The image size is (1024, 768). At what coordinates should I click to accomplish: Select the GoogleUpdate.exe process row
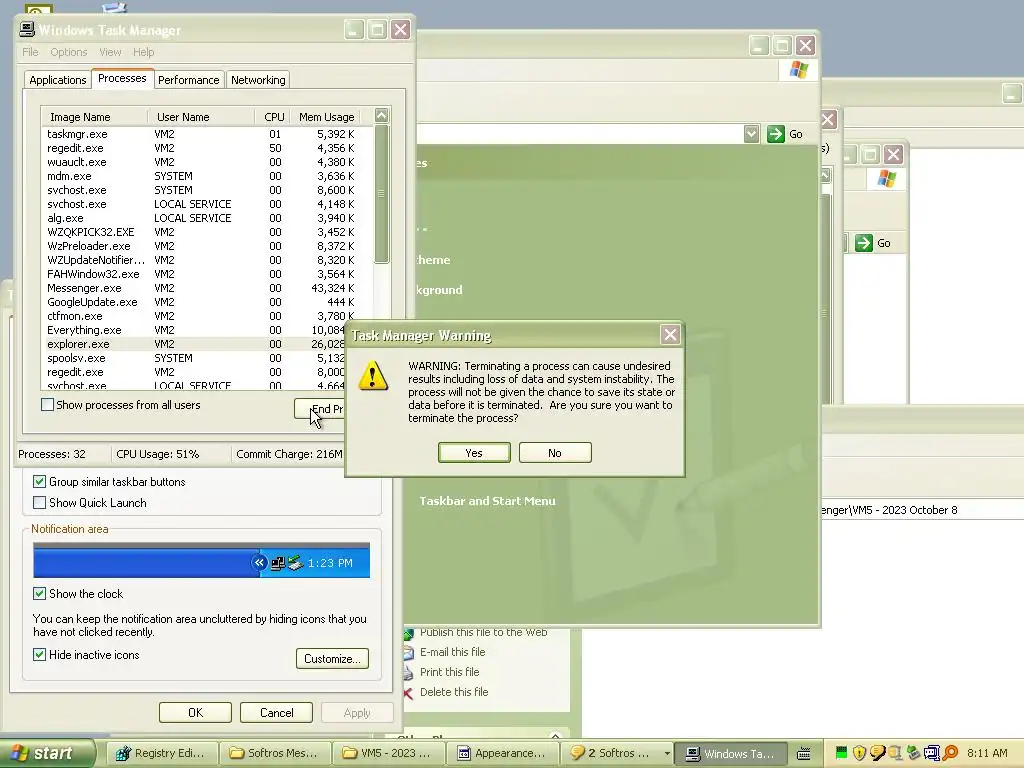coord(207,302)
